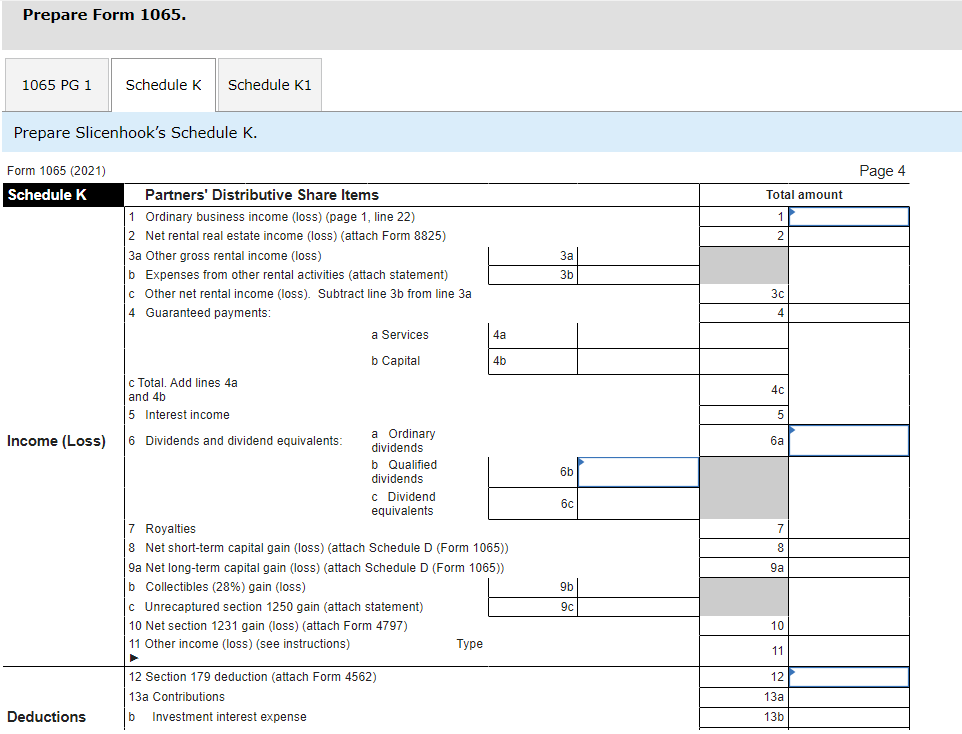The width and height of the screenshot is (962, 734).
Task: Open the Schedule K1 tab
Action: pos(269,84)
